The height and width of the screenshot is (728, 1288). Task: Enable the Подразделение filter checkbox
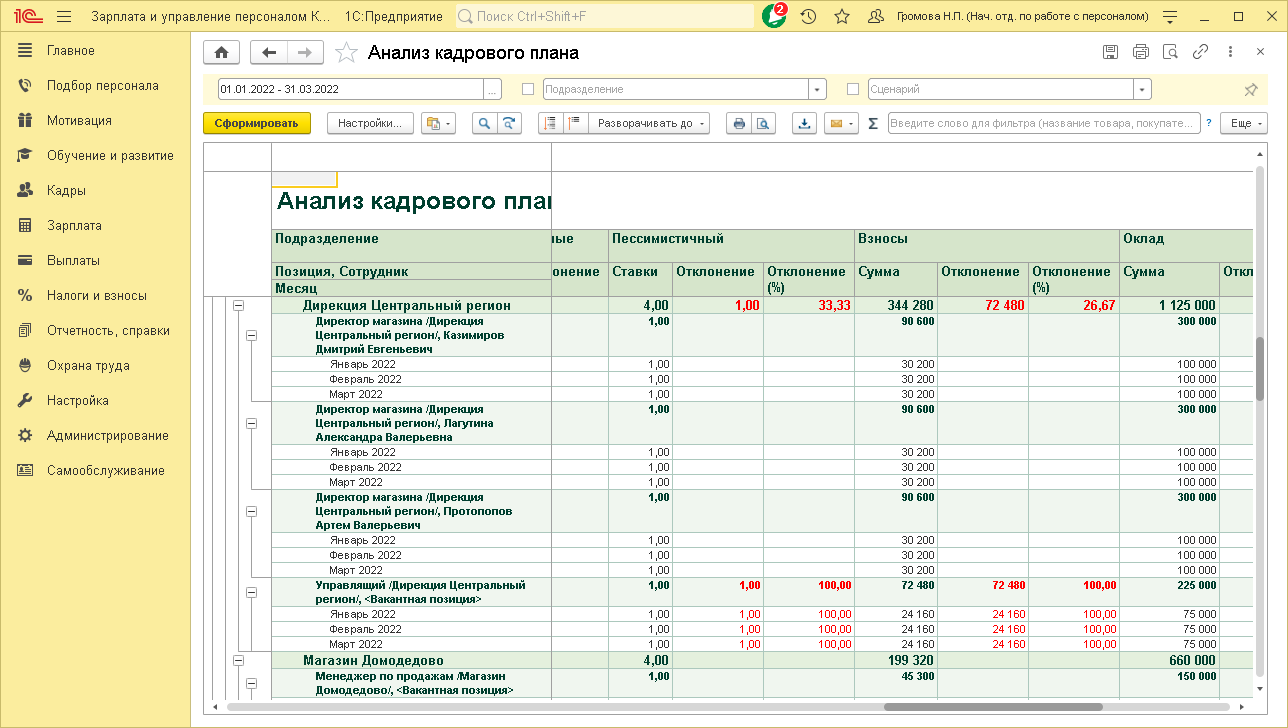point(528,89)
